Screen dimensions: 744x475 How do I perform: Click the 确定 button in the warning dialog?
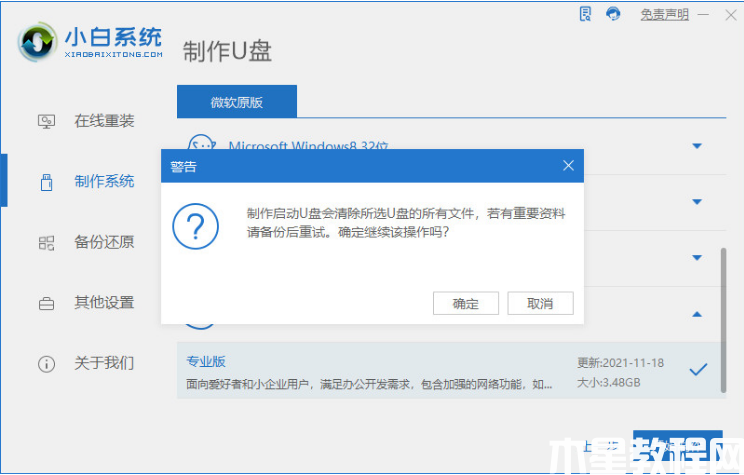point(465,303)
